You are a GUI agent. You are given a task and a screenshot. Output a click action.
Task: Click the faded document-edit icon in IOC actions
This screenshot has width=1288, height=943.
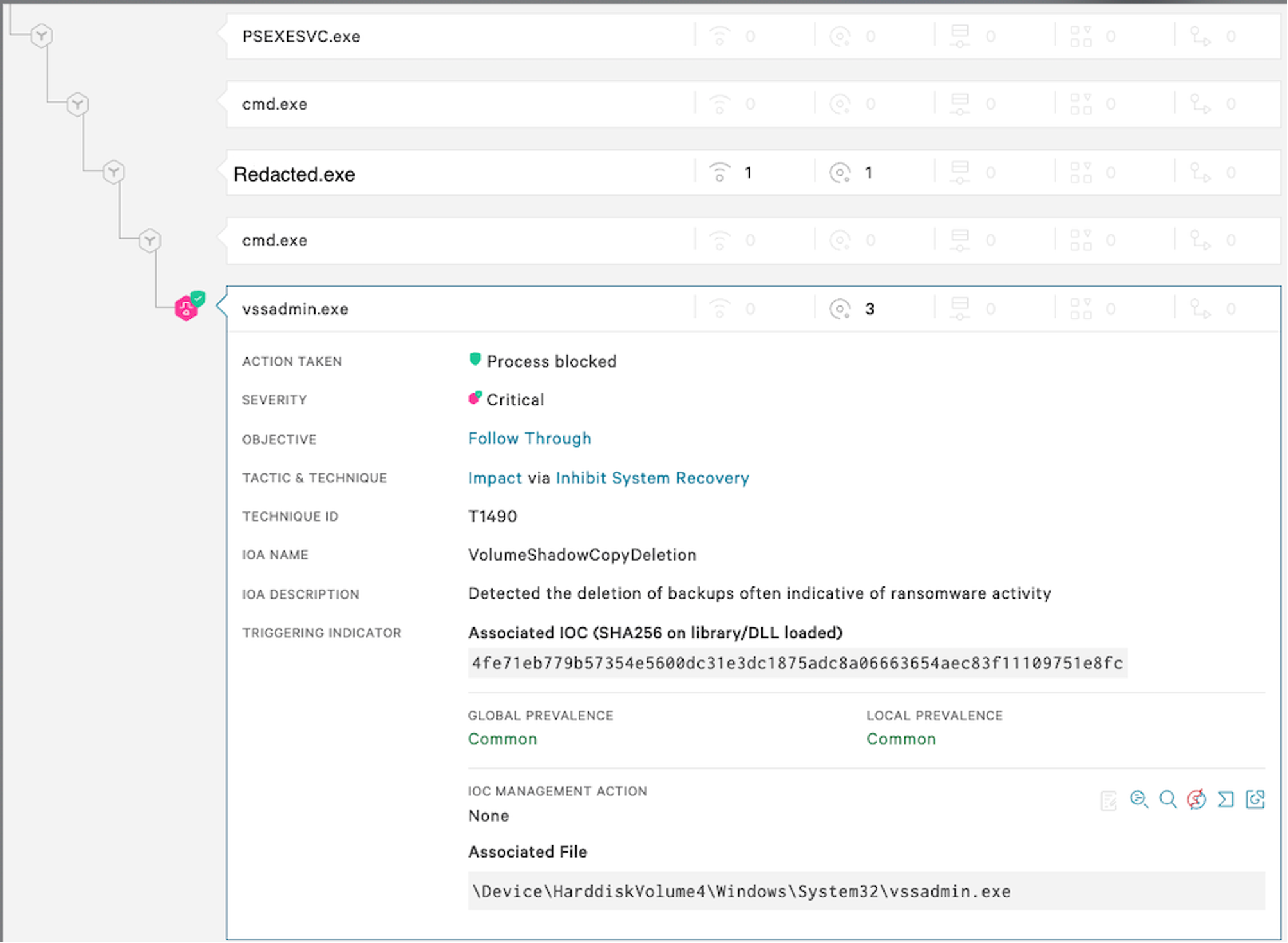tap(1108, 800)
